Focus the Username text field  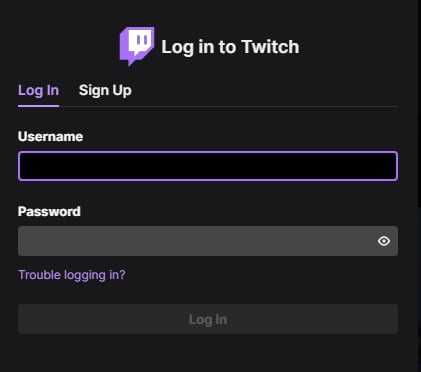(x=208, y=166)
